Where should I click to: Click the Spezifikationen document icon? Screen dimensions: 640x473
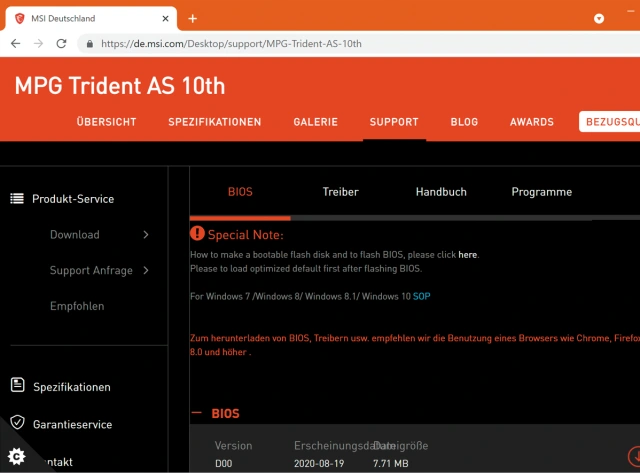coord(17,386)
